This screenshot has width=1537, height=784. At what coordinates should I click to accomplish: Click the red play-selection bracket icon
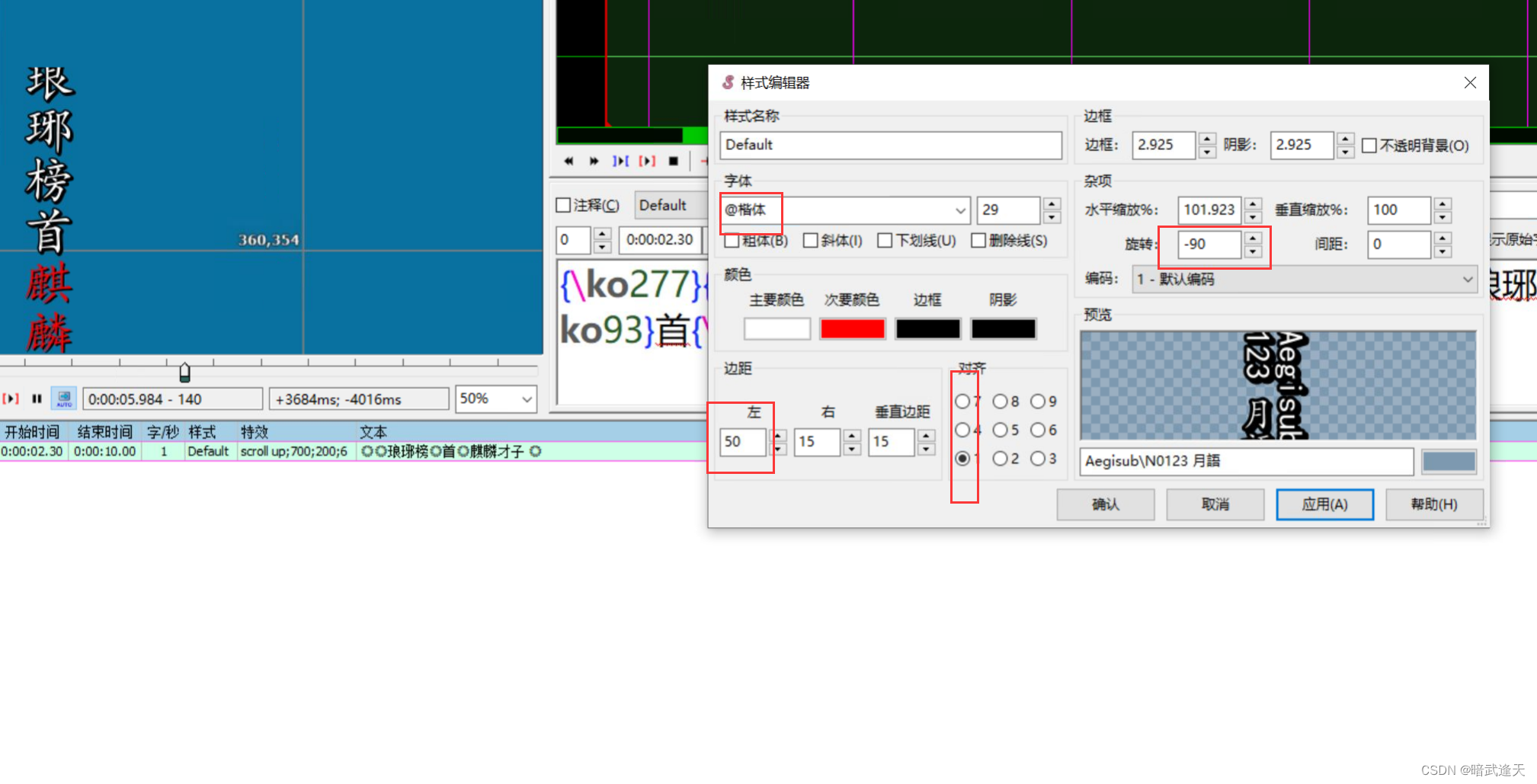[647, 161]
